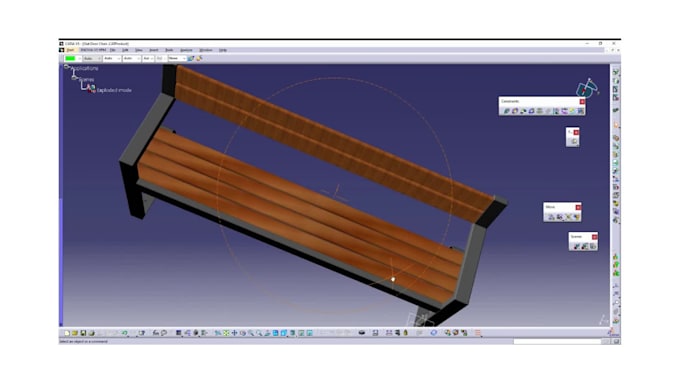Select the Quick Constraint tool
The width and height of the screenshot is (680, 383).
tap(556, 111)
